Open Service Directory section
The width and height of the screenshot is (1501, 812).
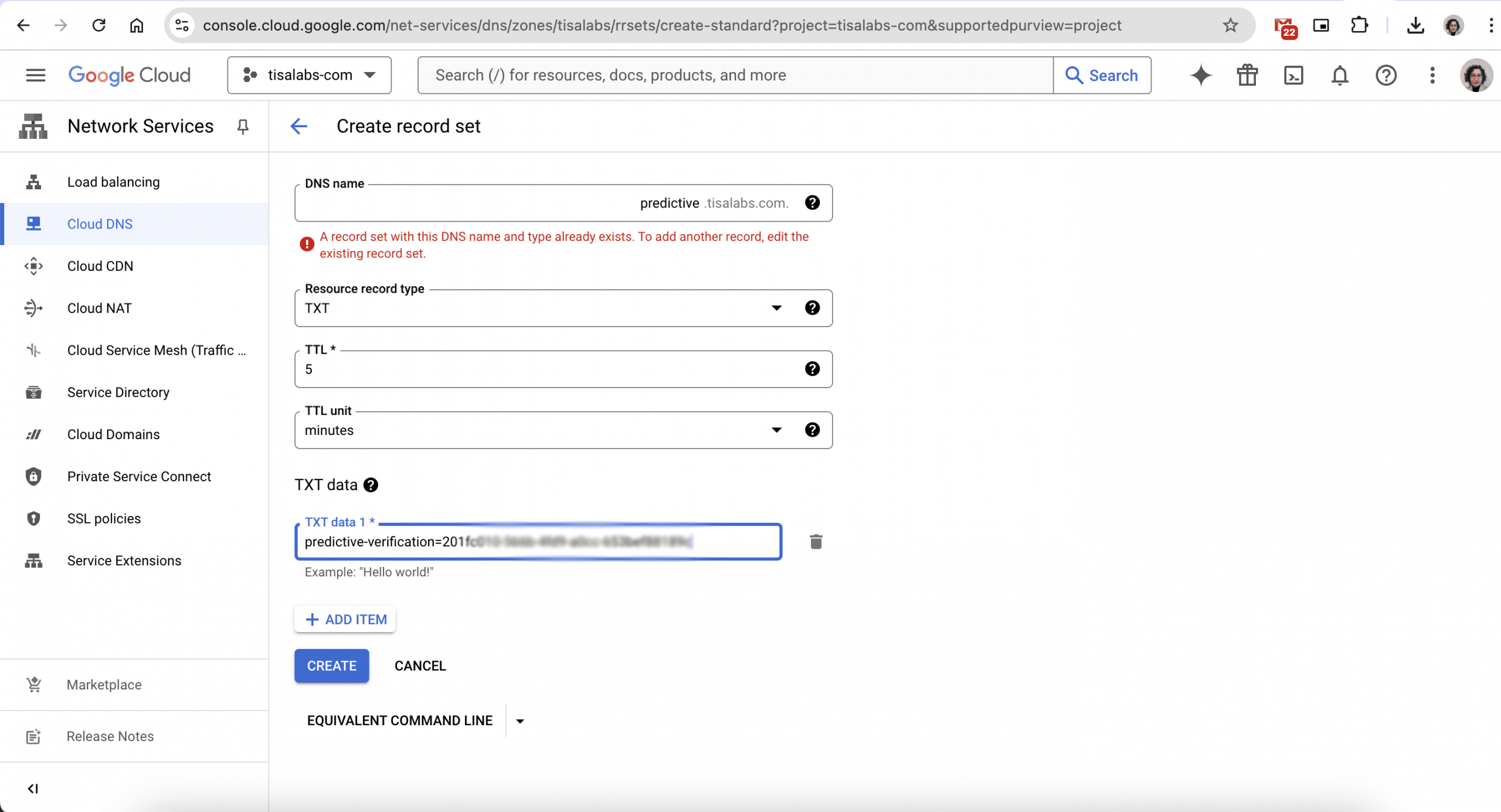(134, 392)
